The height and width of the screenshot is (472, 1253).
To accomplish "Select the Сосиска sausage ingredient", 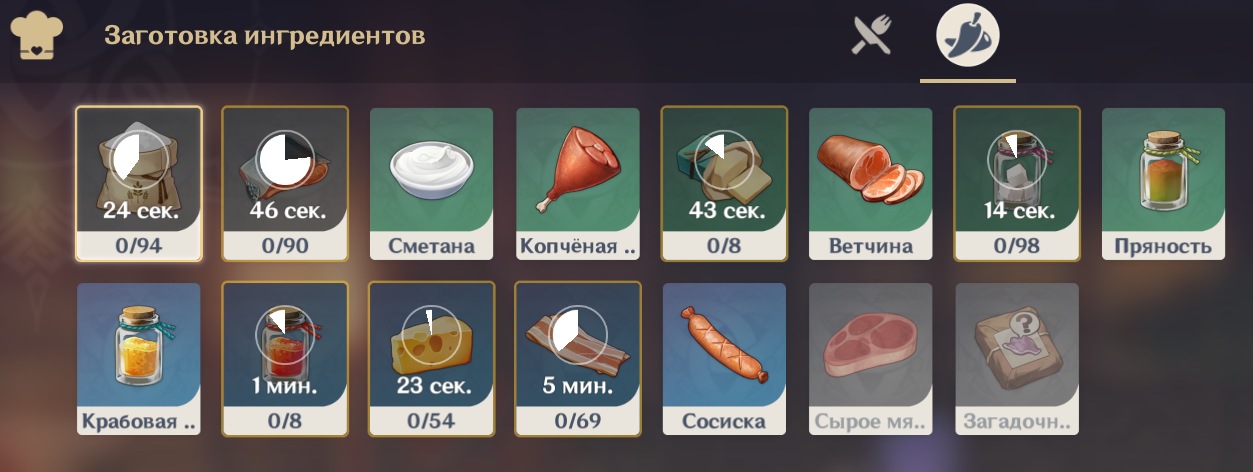I will 724,359.
